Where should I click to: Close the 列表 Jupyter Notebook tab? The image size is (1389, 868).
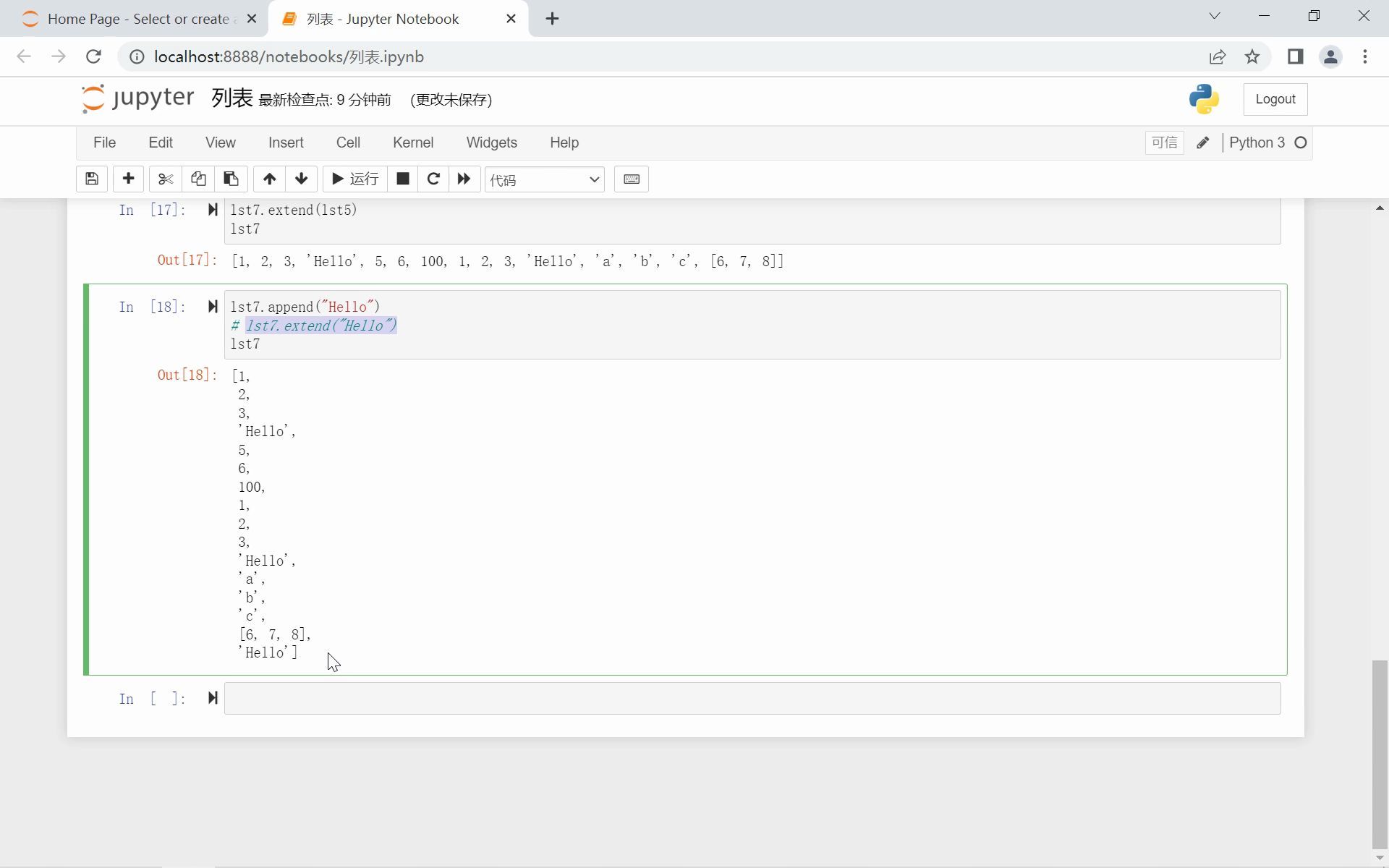click(x=511, y=20)
